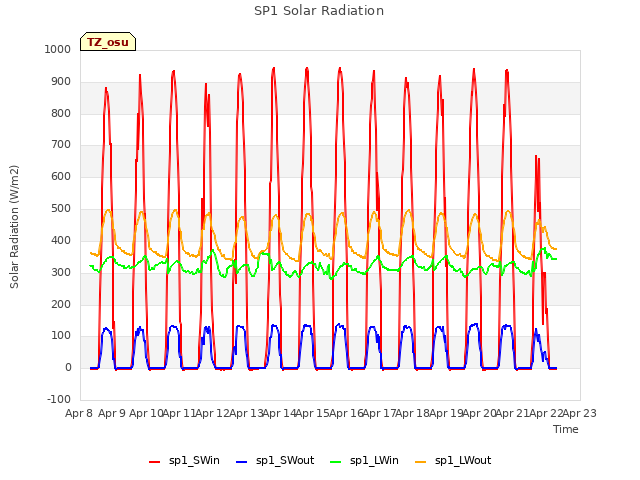The height and width of the screenshot is (480, 640).
Task: Click the Apr 17 x-axis tick label
Action: [379, 413]
